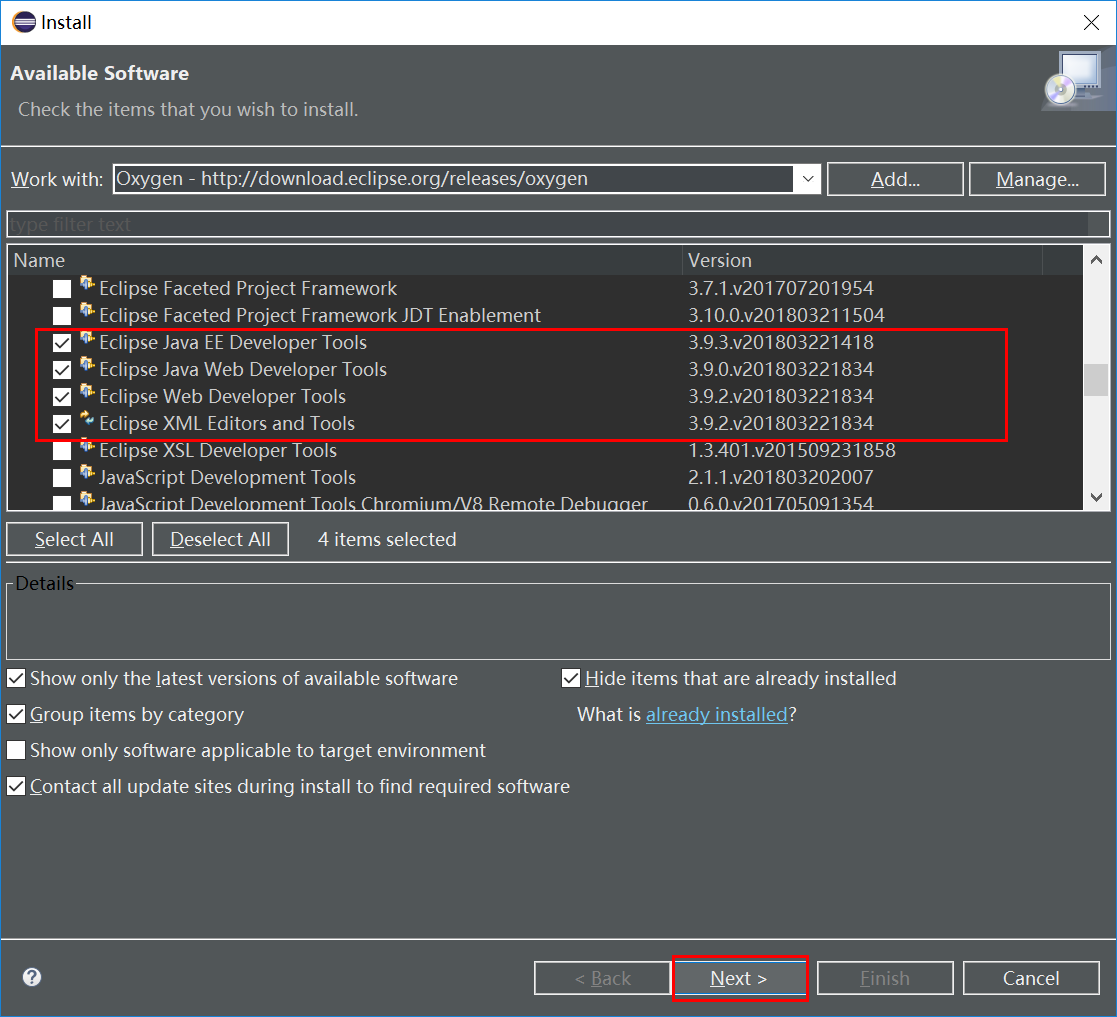Open the help question mark icon
This screenshot has width=1117, height=1017.
click(31, 977)
